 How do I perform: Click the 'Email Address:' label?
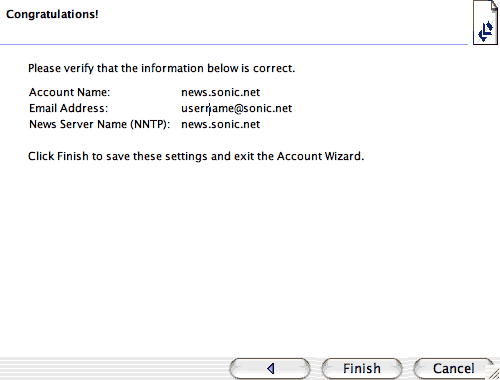69,108
